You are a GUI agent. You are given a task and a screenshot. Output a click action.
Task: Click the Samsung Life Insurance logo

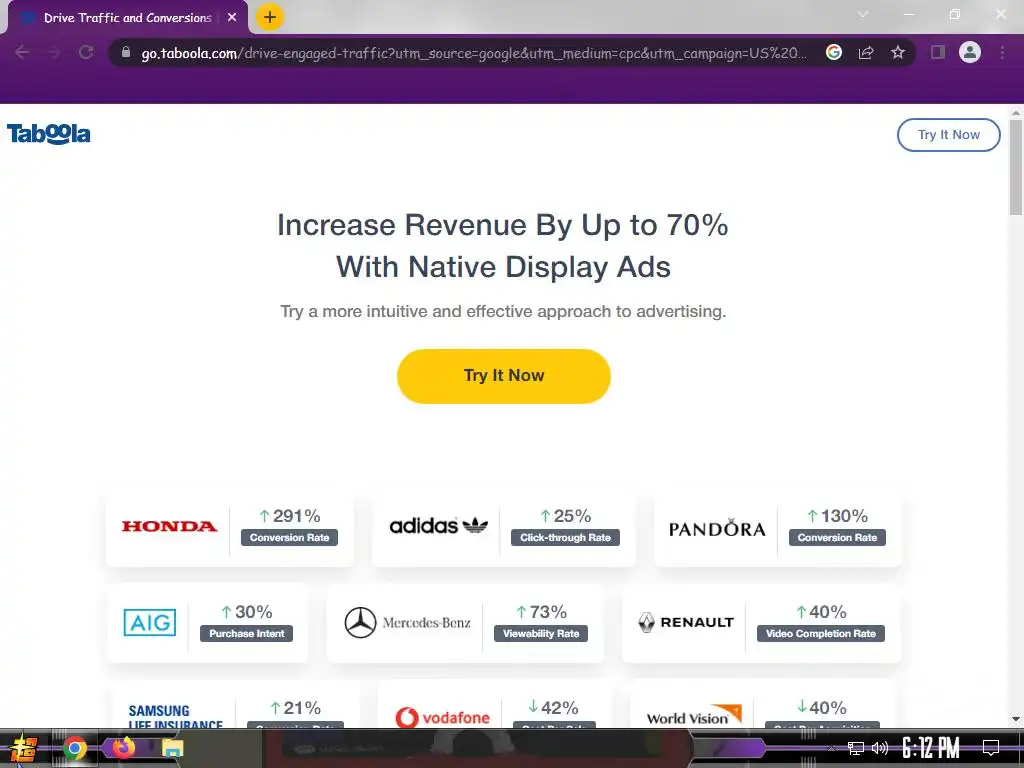click(176, 717)
